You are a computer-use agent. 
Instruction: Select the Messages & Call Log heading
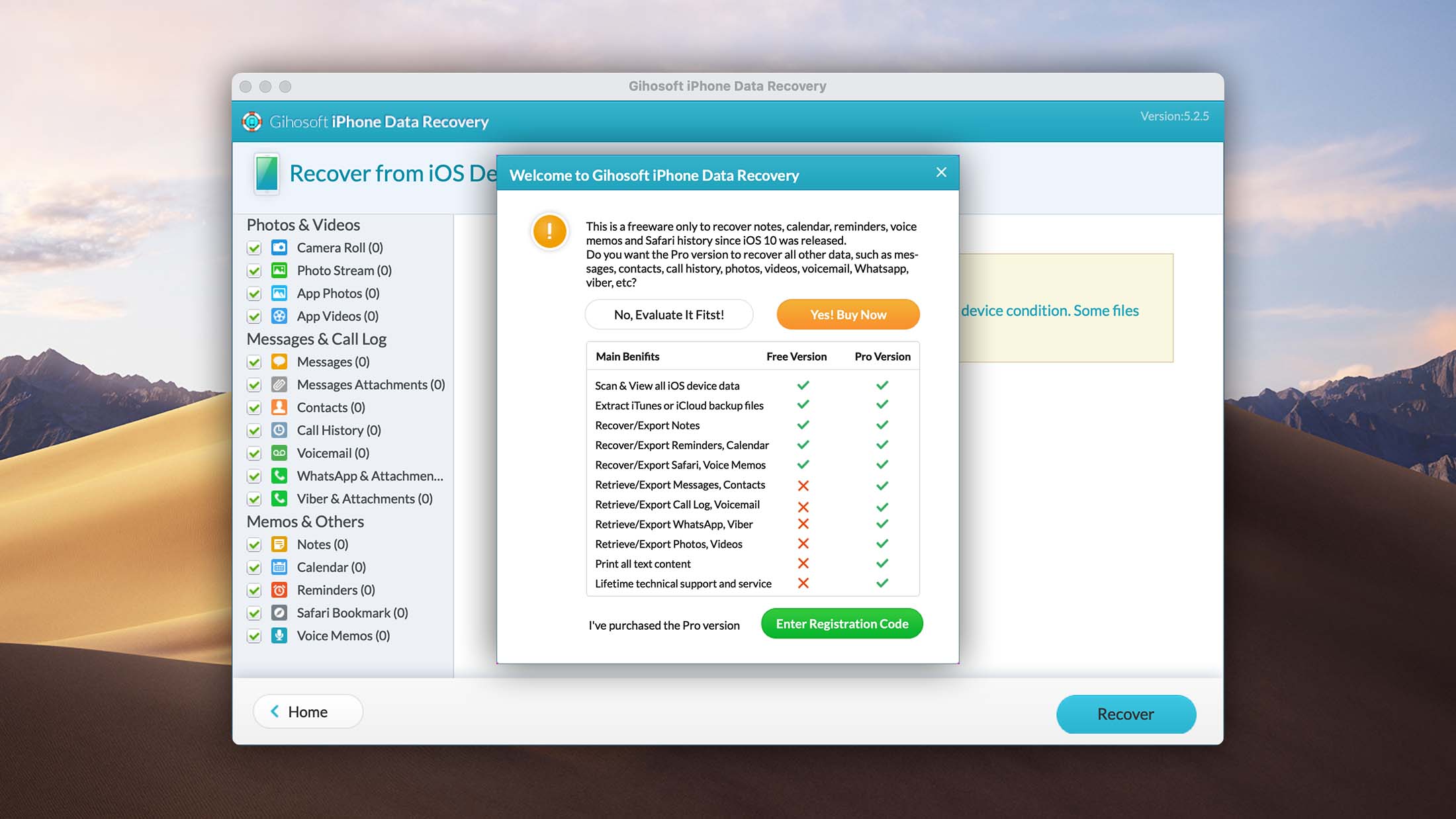pyautogui.click(x=316, y=339)
